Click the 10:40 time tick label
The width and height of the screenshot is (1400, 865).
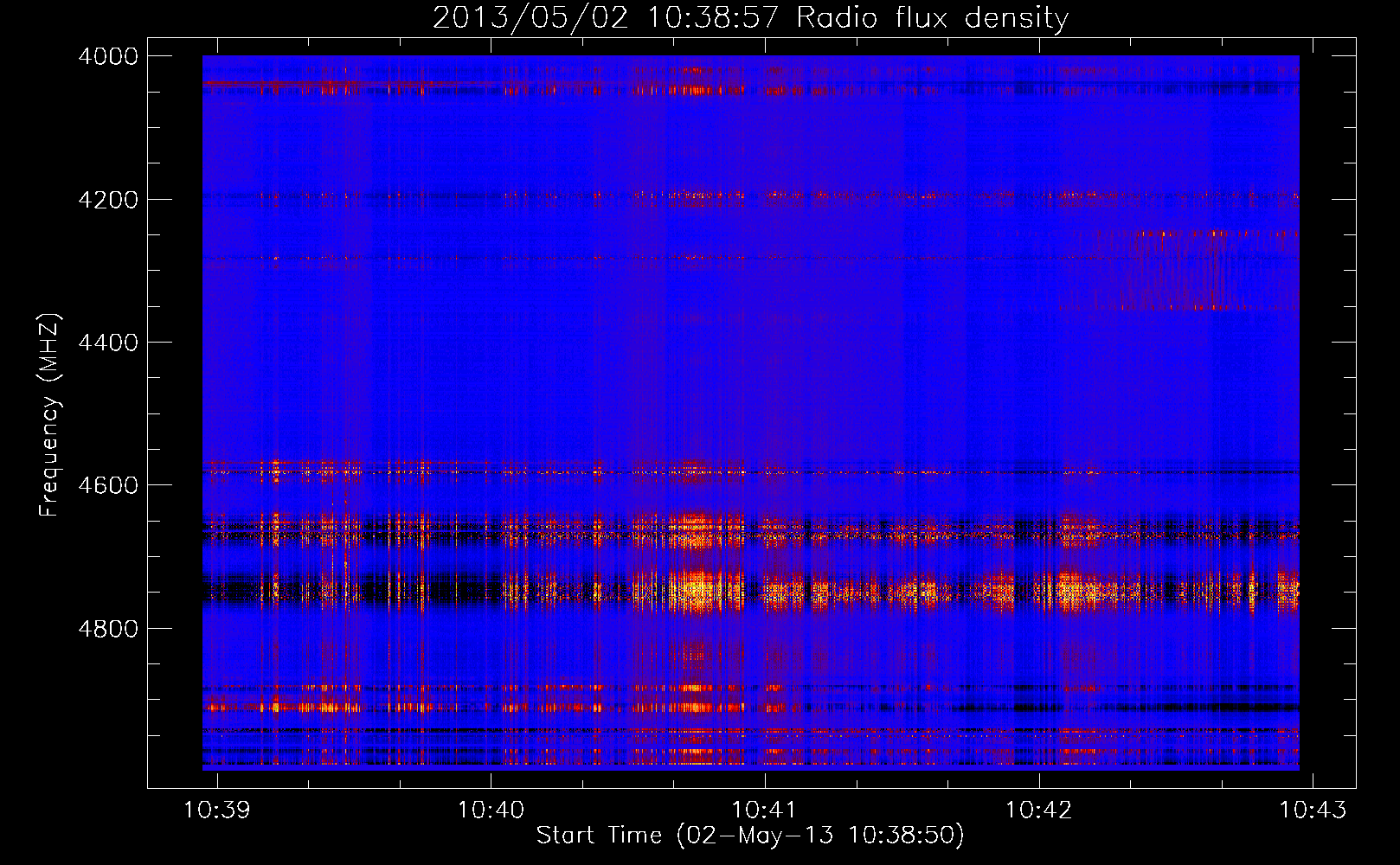click(x=491, y=810)
